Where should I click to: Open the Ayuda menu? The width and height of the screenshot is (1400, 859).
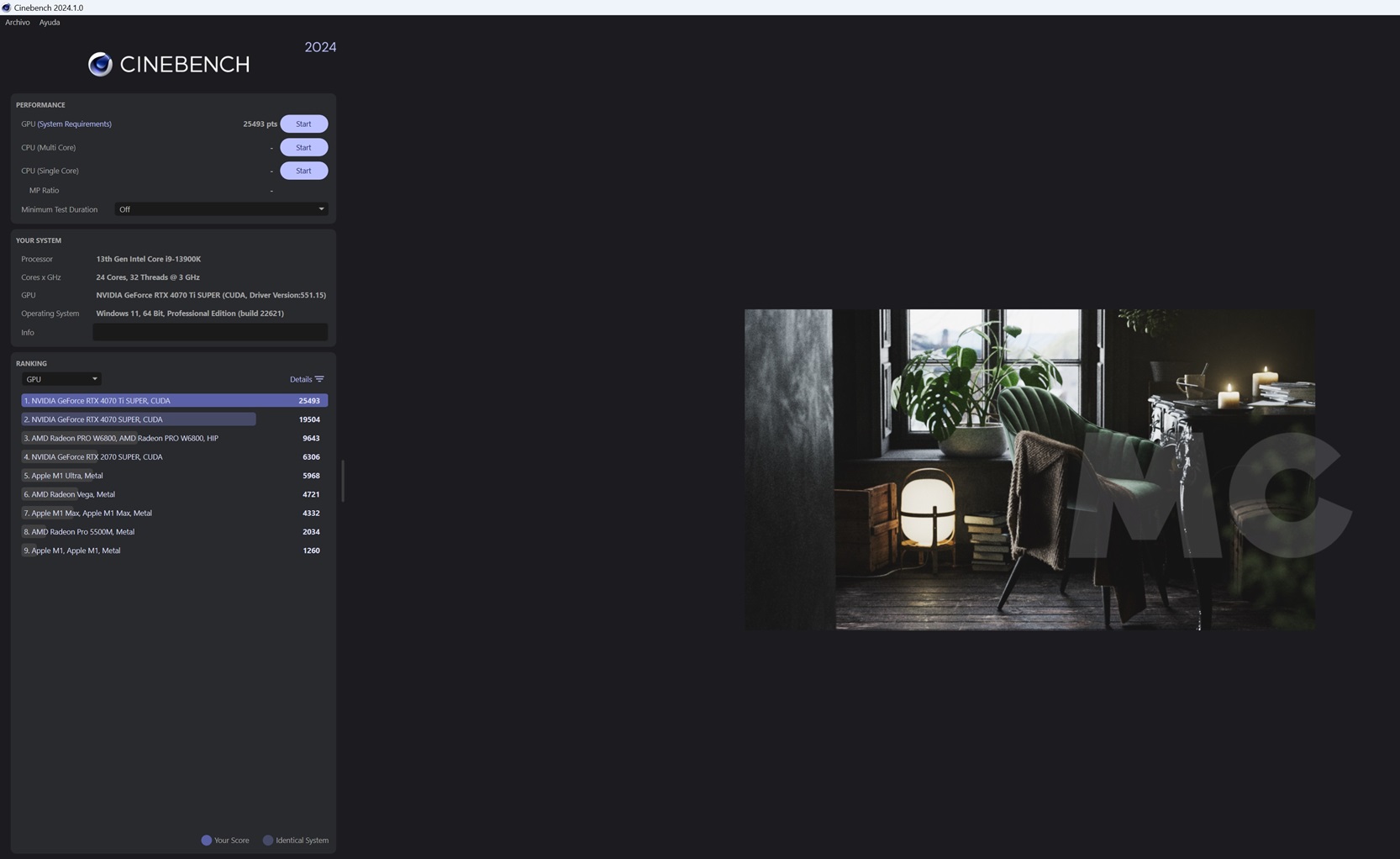point(50,23)
